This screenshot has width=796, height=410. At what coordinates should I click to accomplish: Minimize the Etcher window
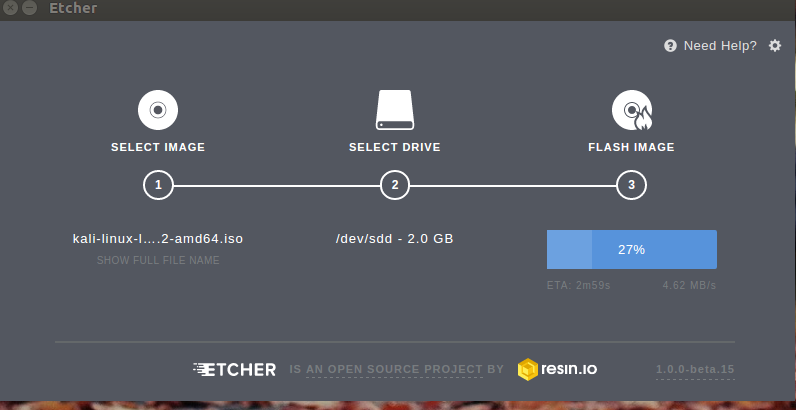click(x=28, y=8)
